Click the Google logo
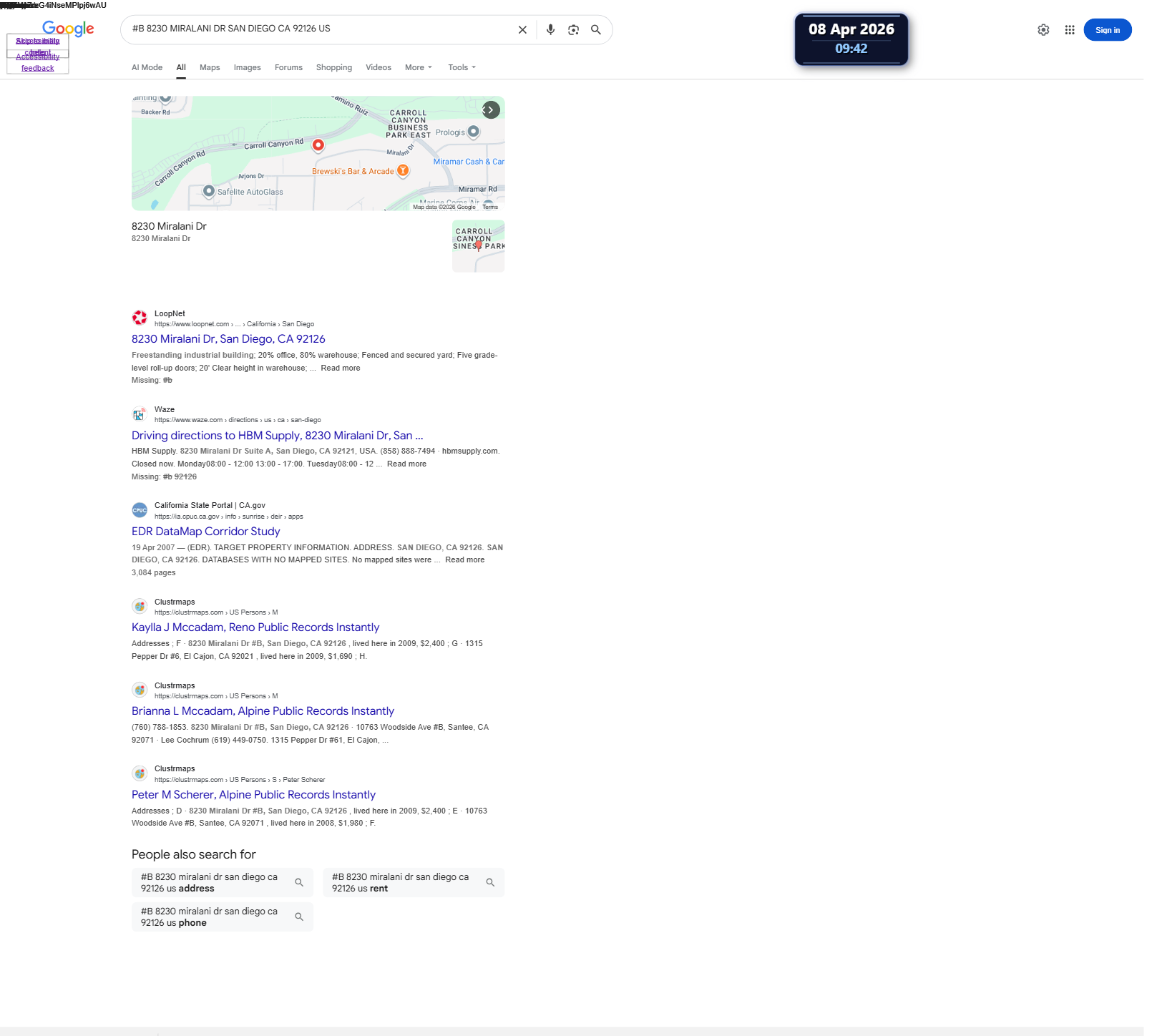The width and height of the screenshot is (1152, 1036). [x=68, y=29]
